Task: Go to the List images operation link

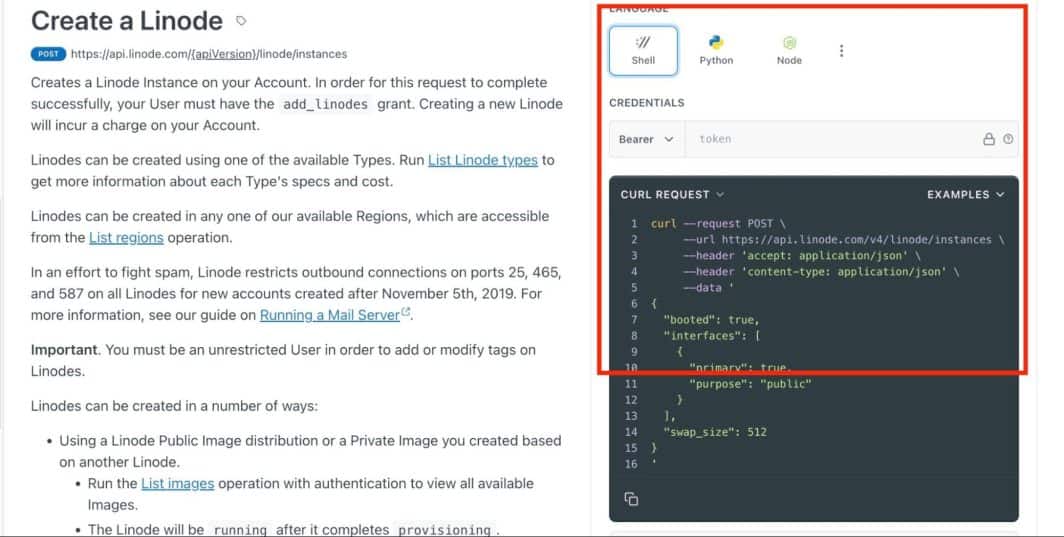Action: point(177,483)
